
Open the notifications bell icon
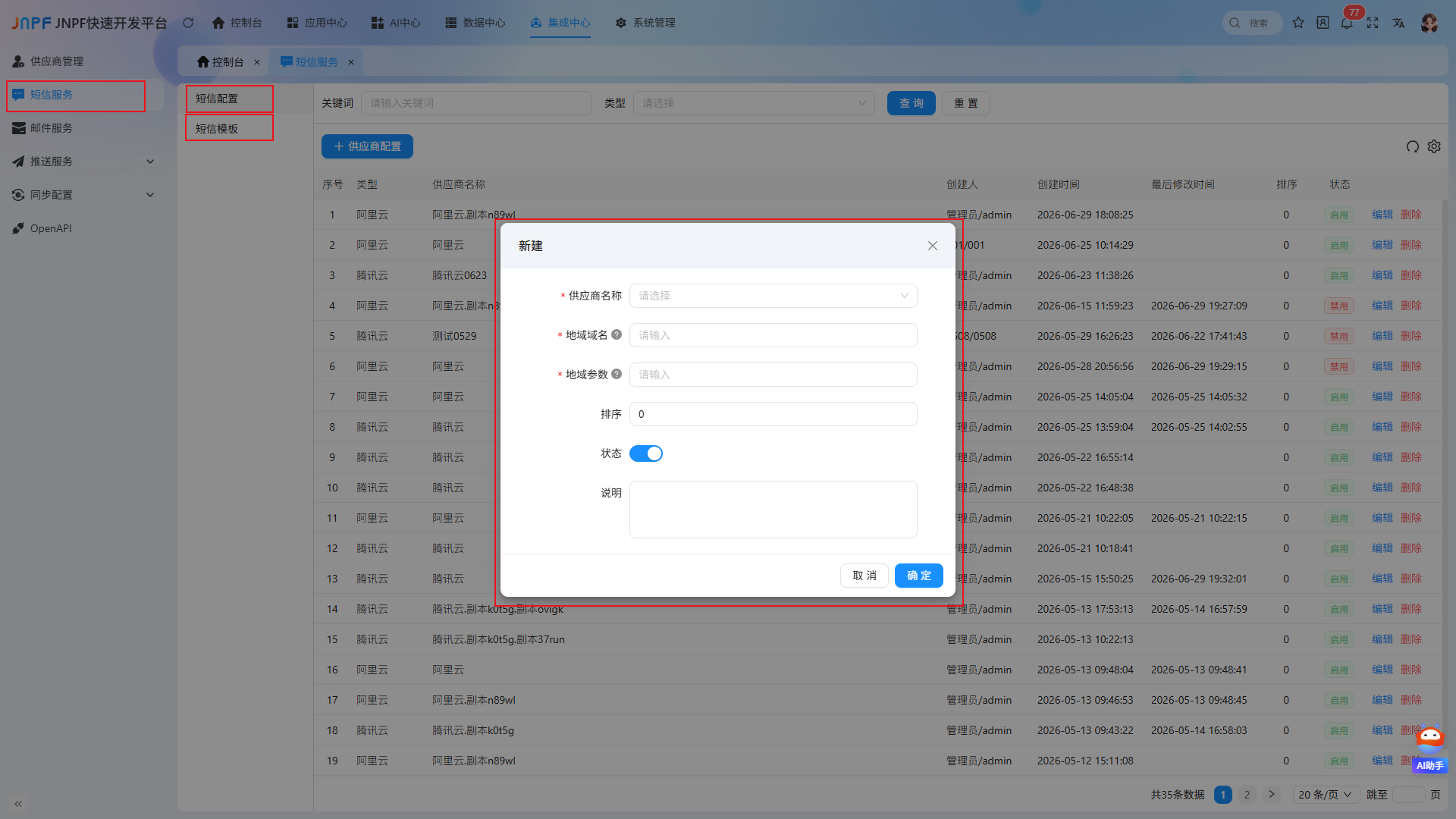coord(1347,23)
